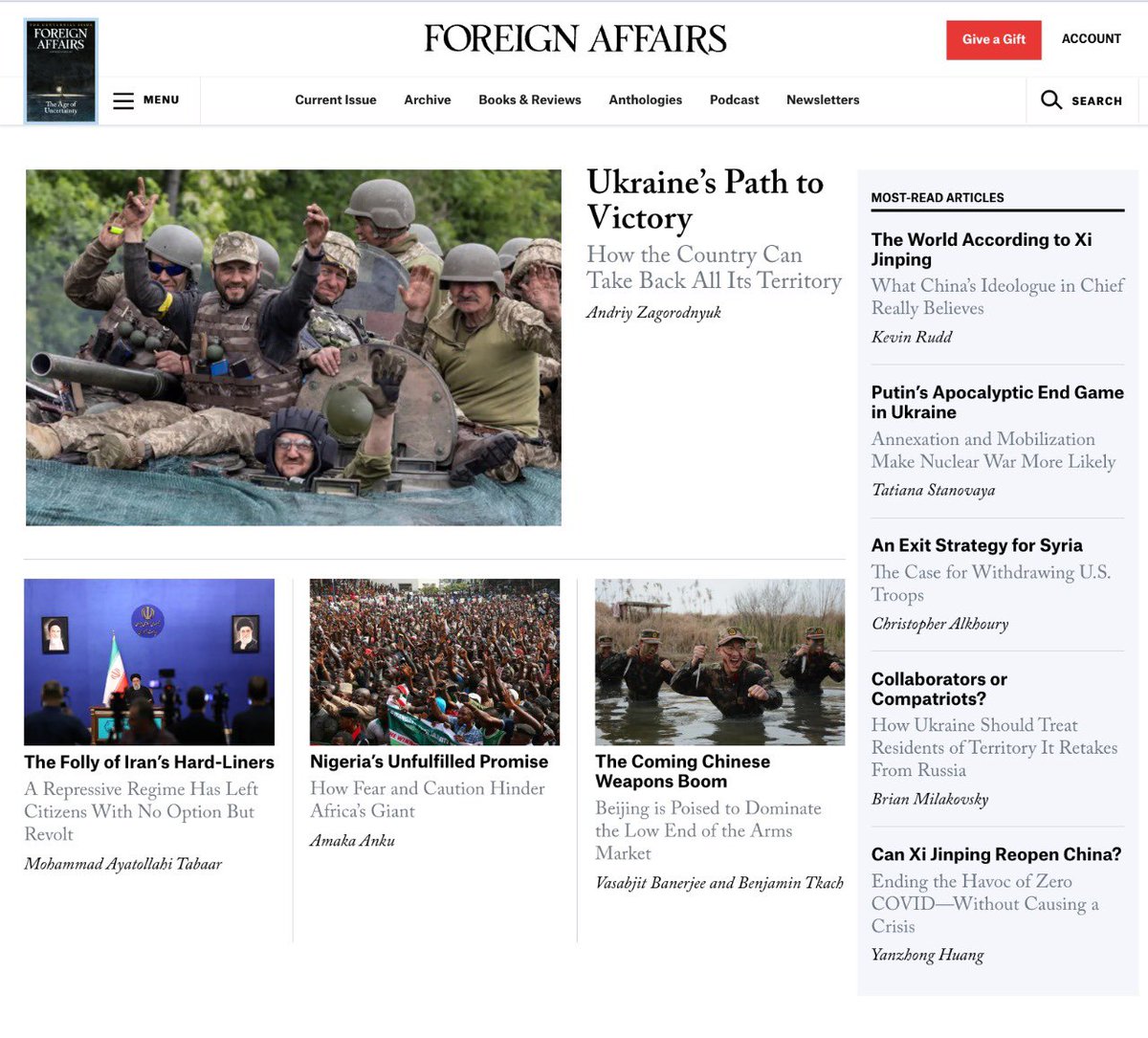Click subtitle Annexation and Mobilization Make Nuclear War
1148x1038 pixels.
[x=994, y=450]
